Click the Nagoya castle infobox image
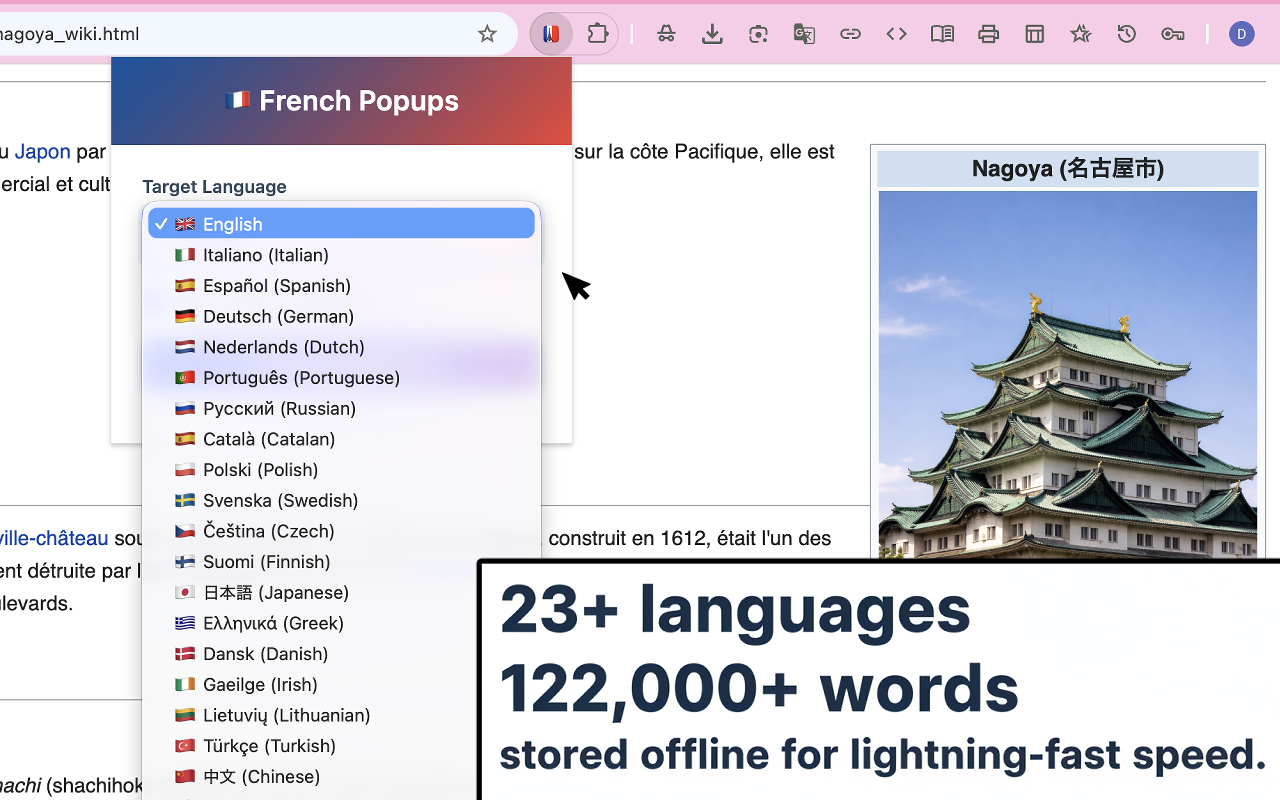 [x=1068, y=375]
